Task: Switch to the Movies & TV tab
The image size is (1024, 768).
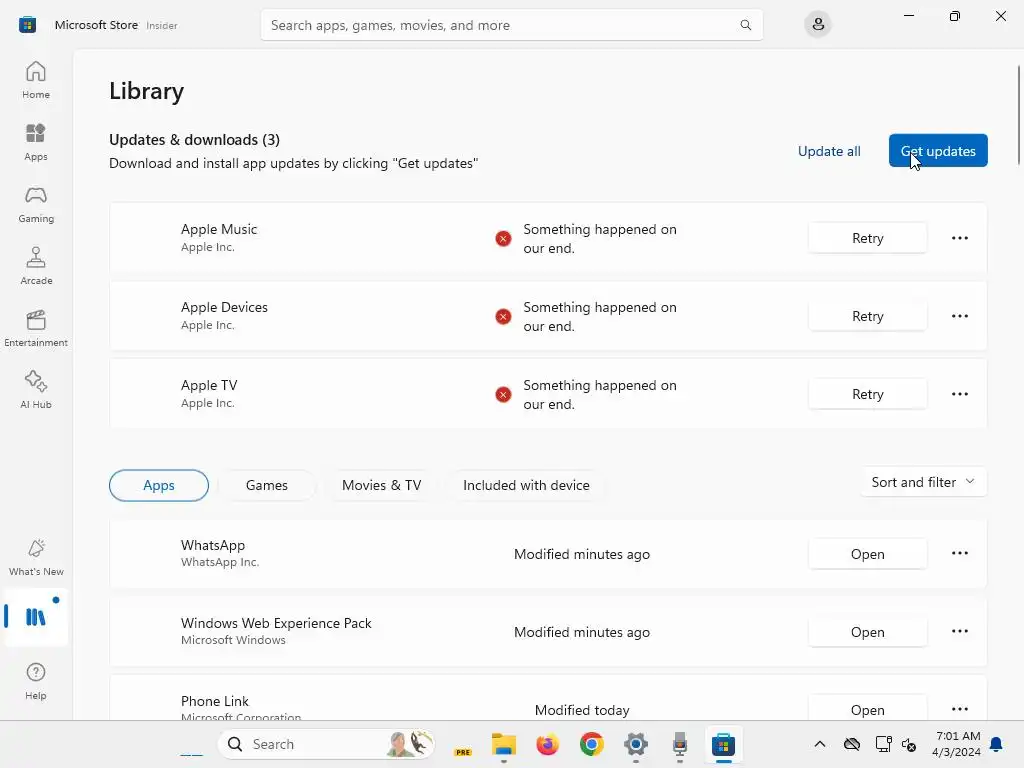Action: (381, 485)
